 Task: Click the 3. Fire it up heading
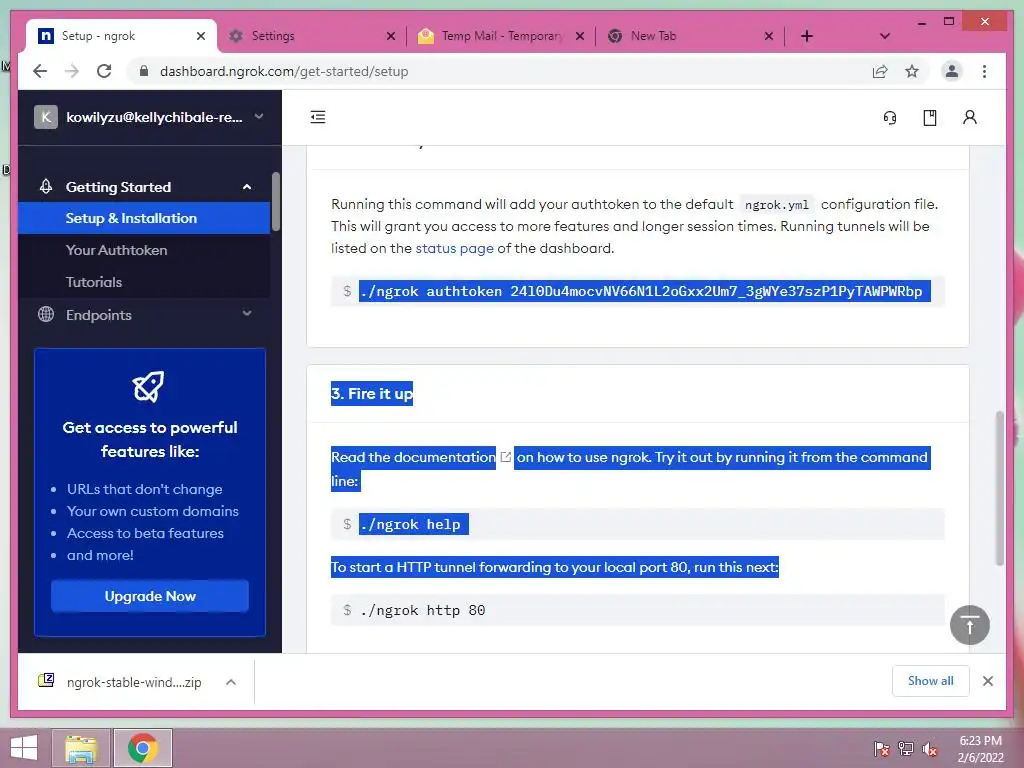click(x=372, y=394)
